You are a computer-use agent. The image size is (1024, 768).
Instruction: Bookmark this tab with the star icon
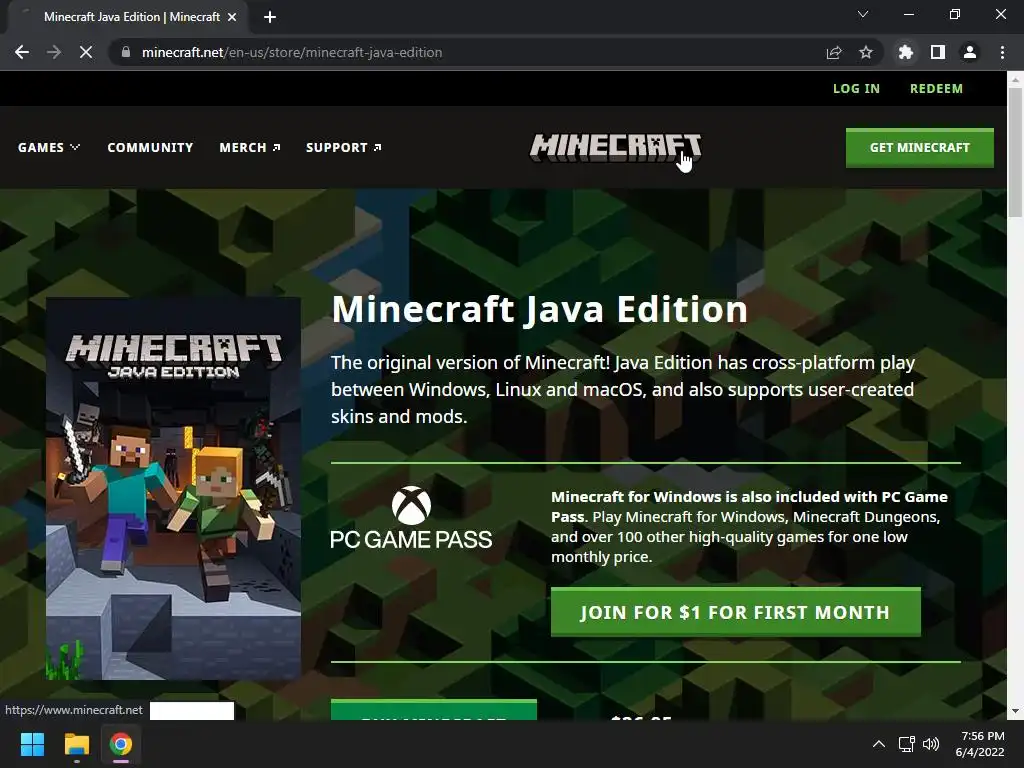pos(866,52)
